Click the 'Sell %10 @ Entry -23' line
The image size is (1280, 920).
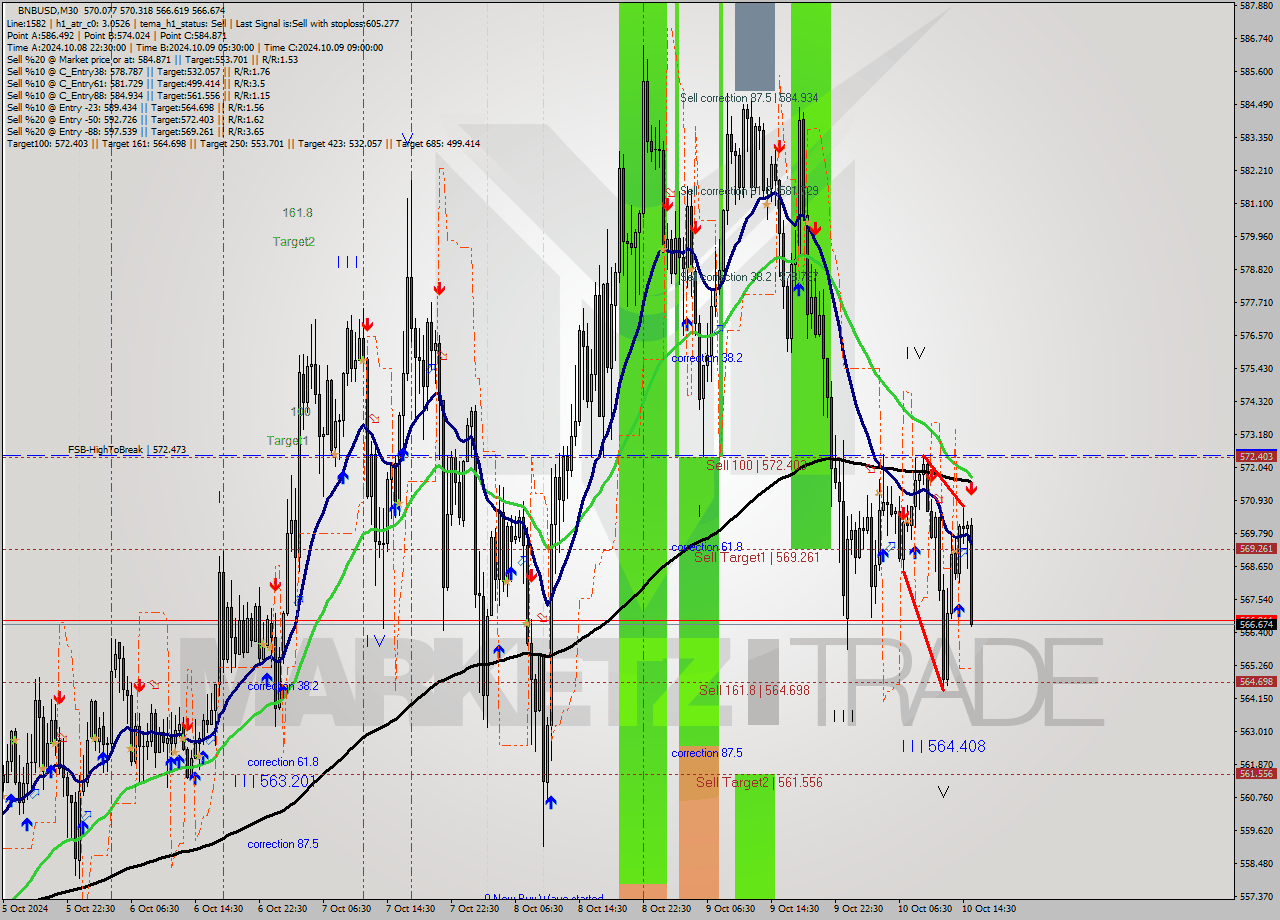point(135,107)
